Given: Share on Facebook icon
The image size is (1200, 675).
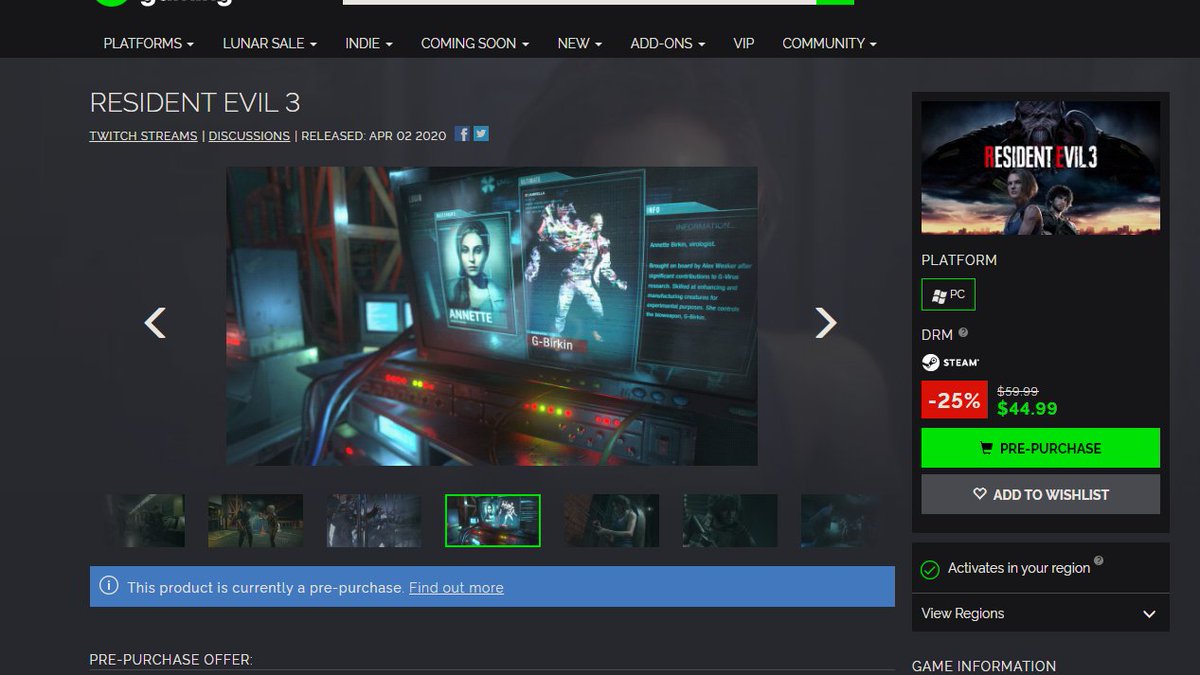Looking at the screenshot, I should tap(462, 134).
